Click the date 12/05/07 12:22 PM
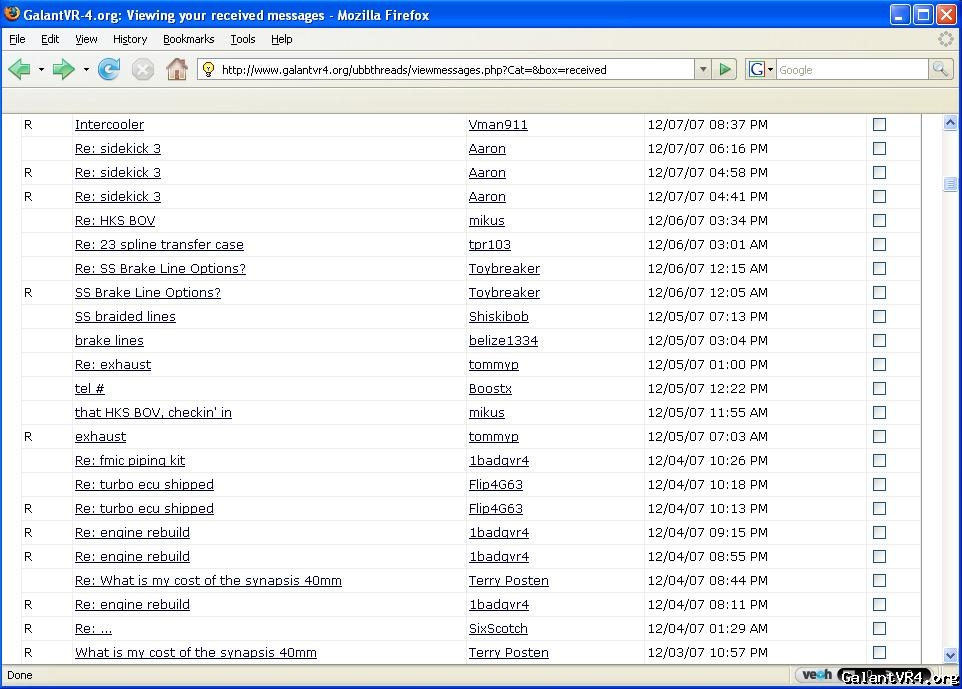The width and height of the screenshot is (962, 689). 707,388
